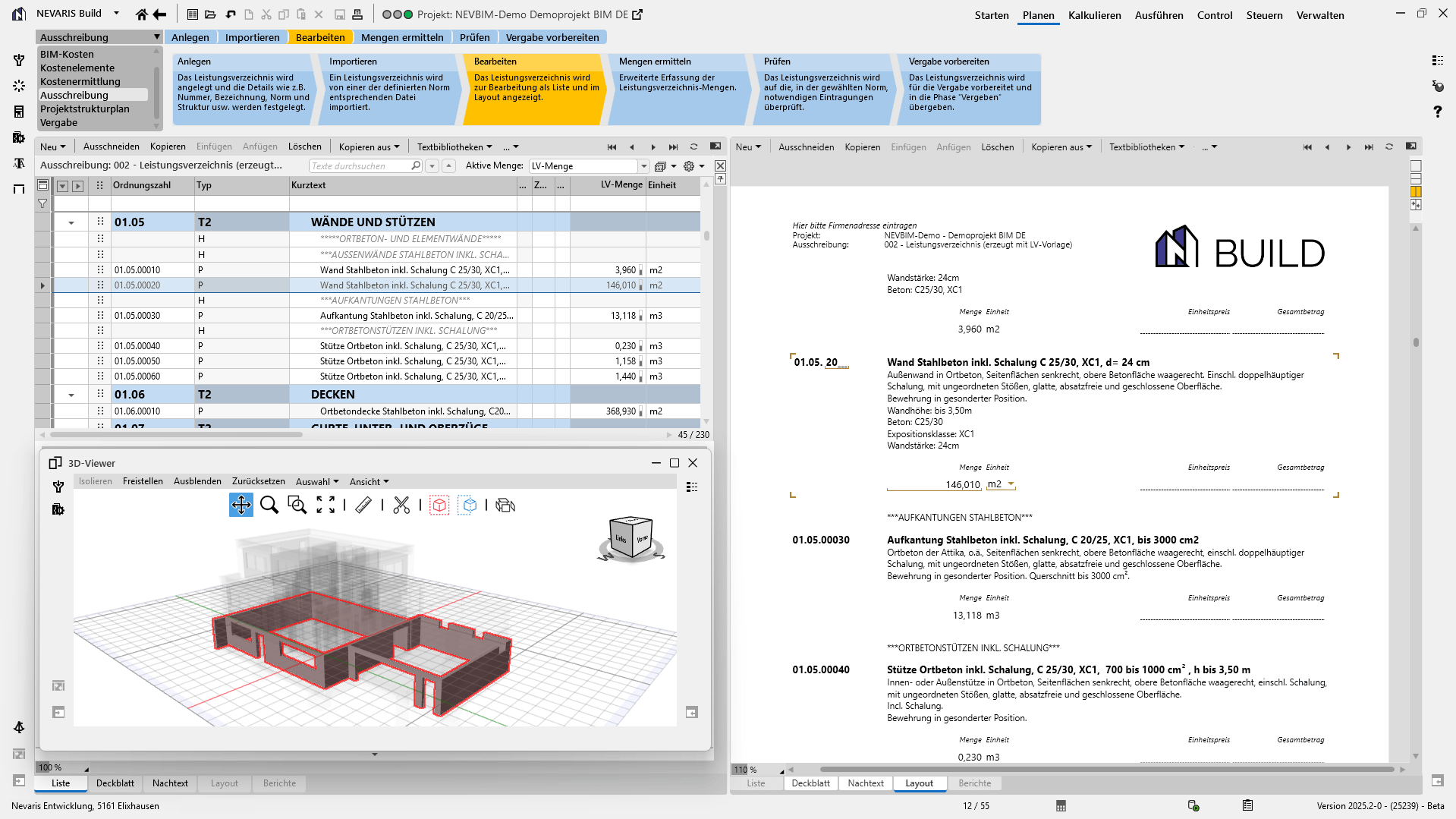Toggle search previous result arrow
This screenshot has width=1456, height=819.
pyautogui.click(x=448, y=165)
